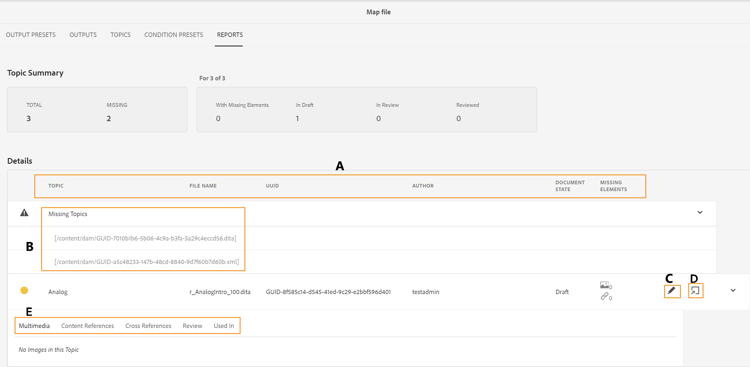Open the Content References sub-tab
The height and width of the screenshot is (367, 750).
tap(88, 326)
